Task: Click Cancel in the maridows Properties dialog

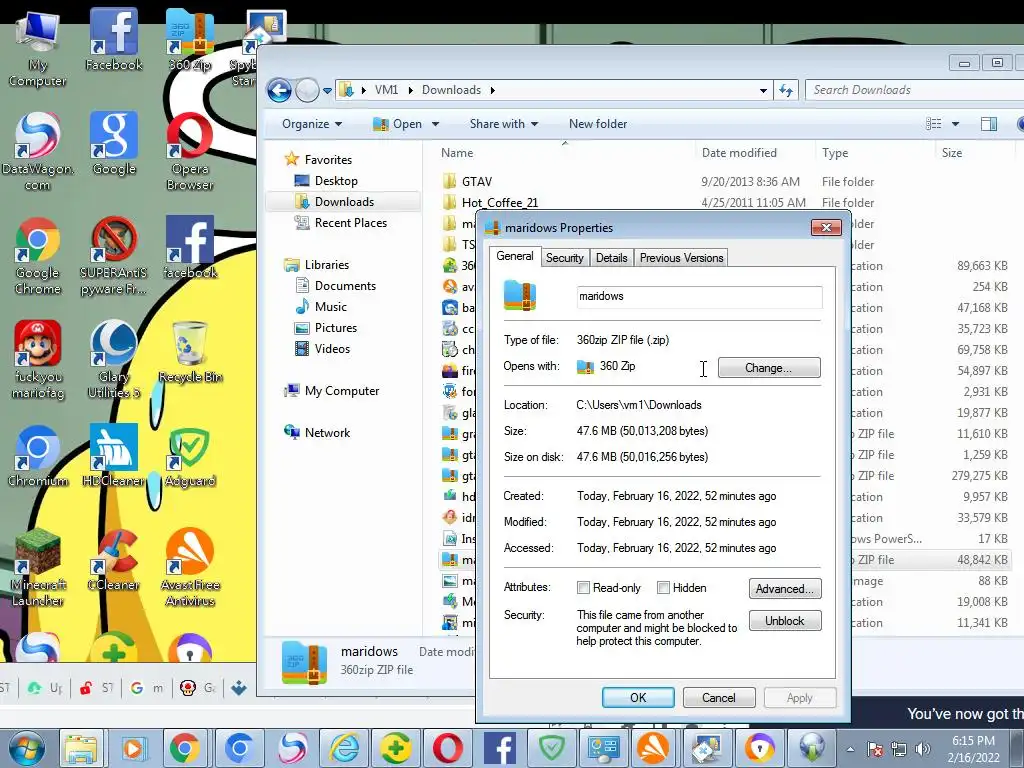Action: click(x=718, y=697)
